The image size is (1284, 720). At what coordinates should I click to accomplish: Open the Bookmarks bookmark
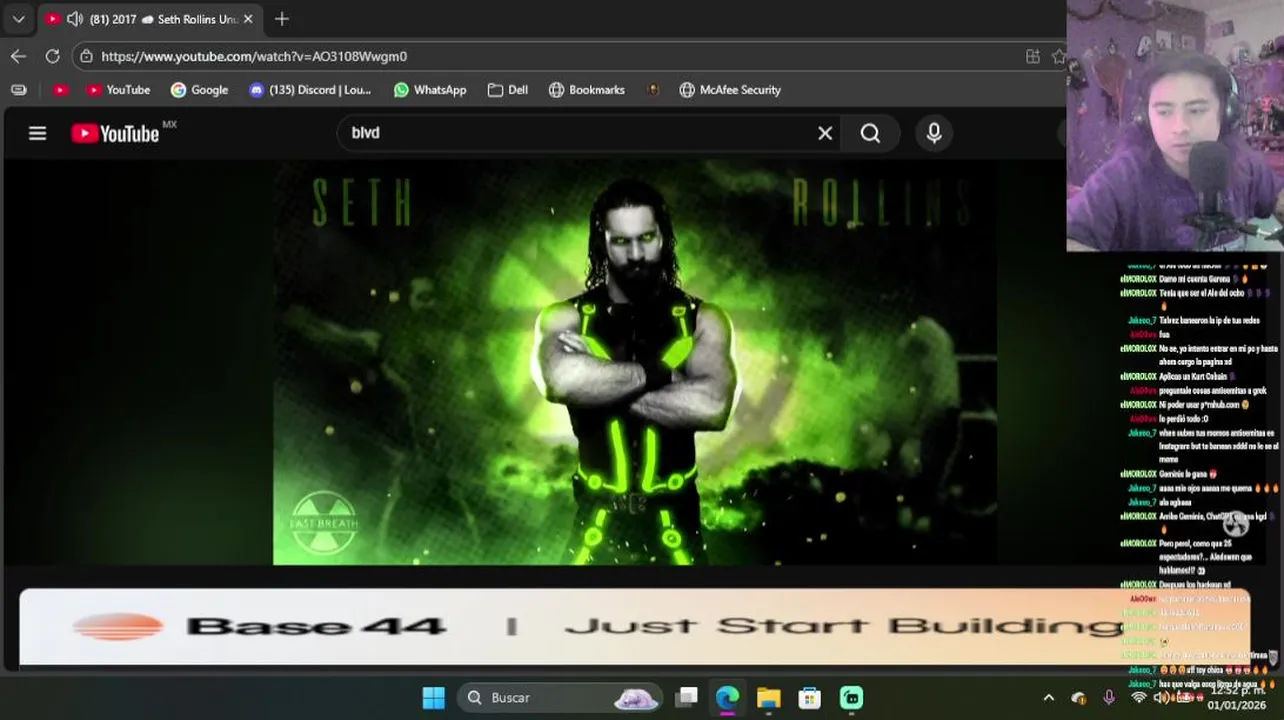pyautogui.click(x=587, y=90)
